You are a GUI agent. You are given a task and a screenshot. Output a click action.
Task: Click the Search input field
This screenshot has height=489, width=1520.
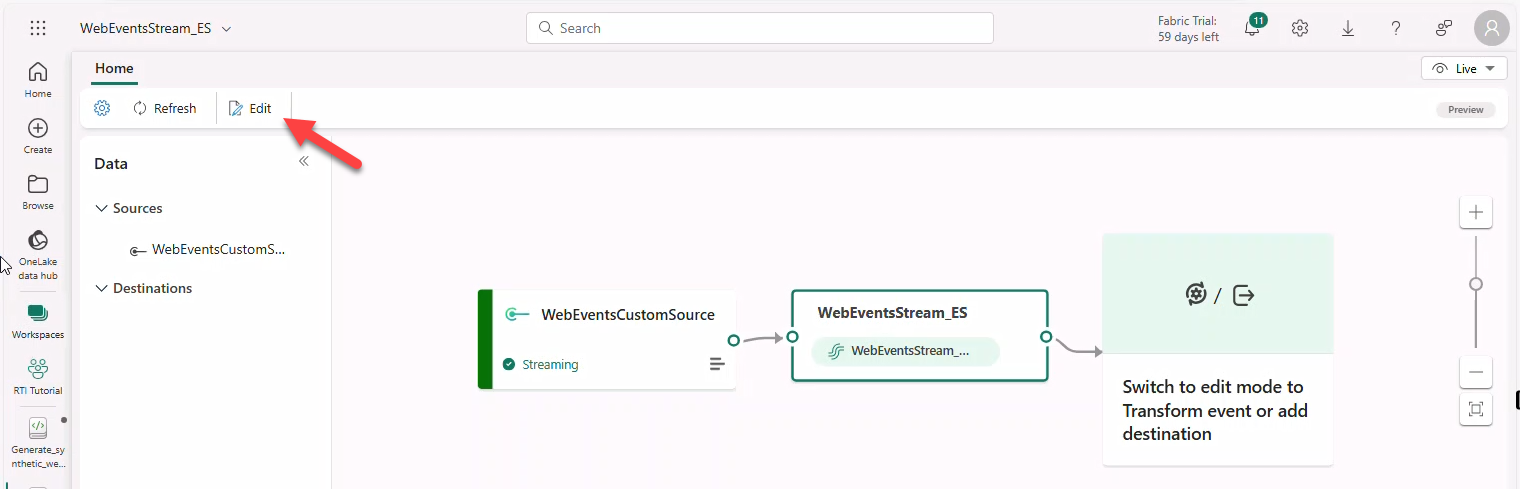coord(760,28)
